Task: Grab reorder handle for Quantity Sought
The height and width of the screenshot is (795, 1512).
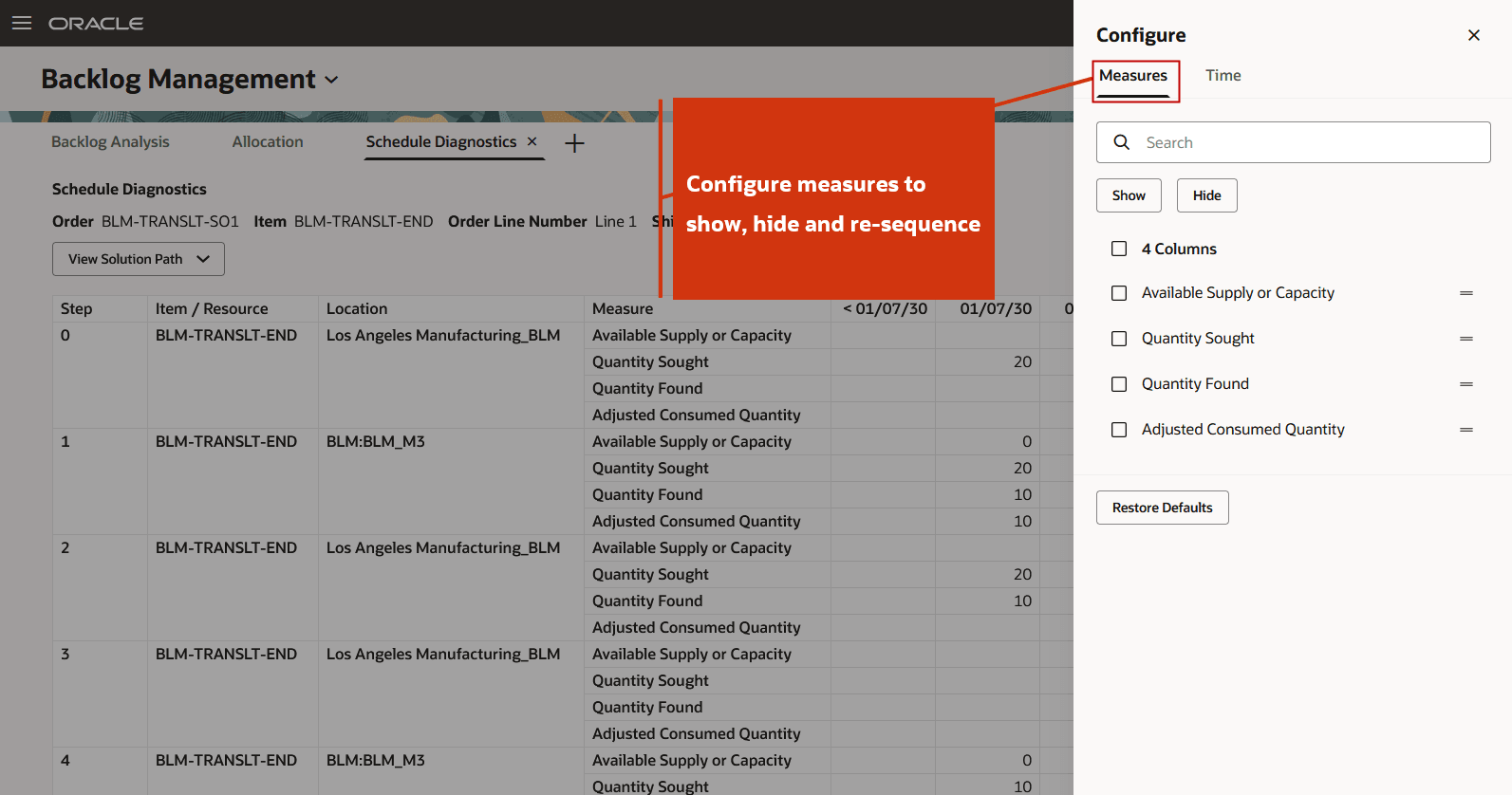Action: click(x=1466, y=339)
